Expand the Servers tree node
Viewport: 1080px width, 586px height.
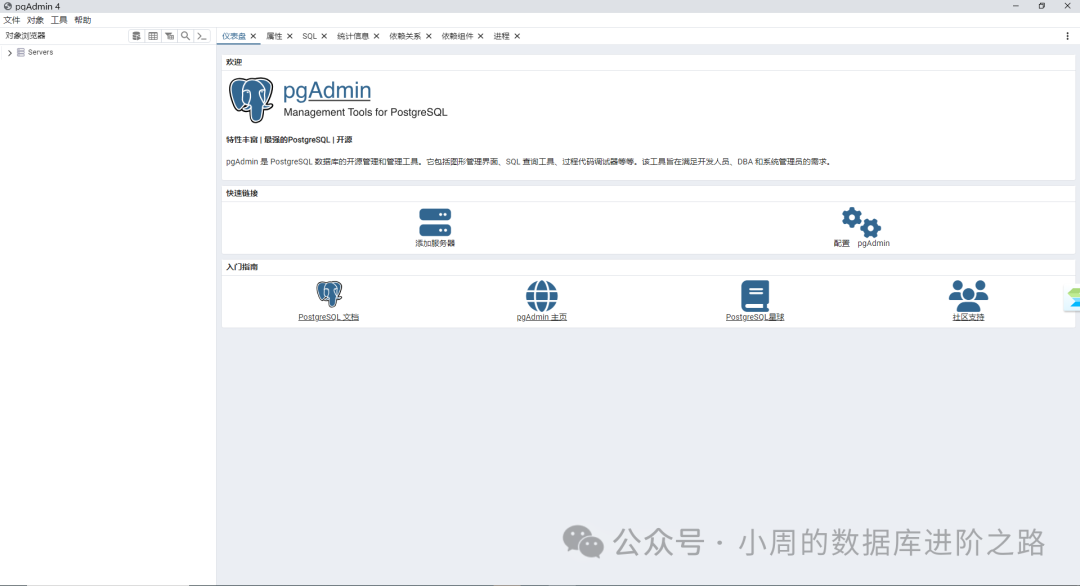click(x=8, y=52)
